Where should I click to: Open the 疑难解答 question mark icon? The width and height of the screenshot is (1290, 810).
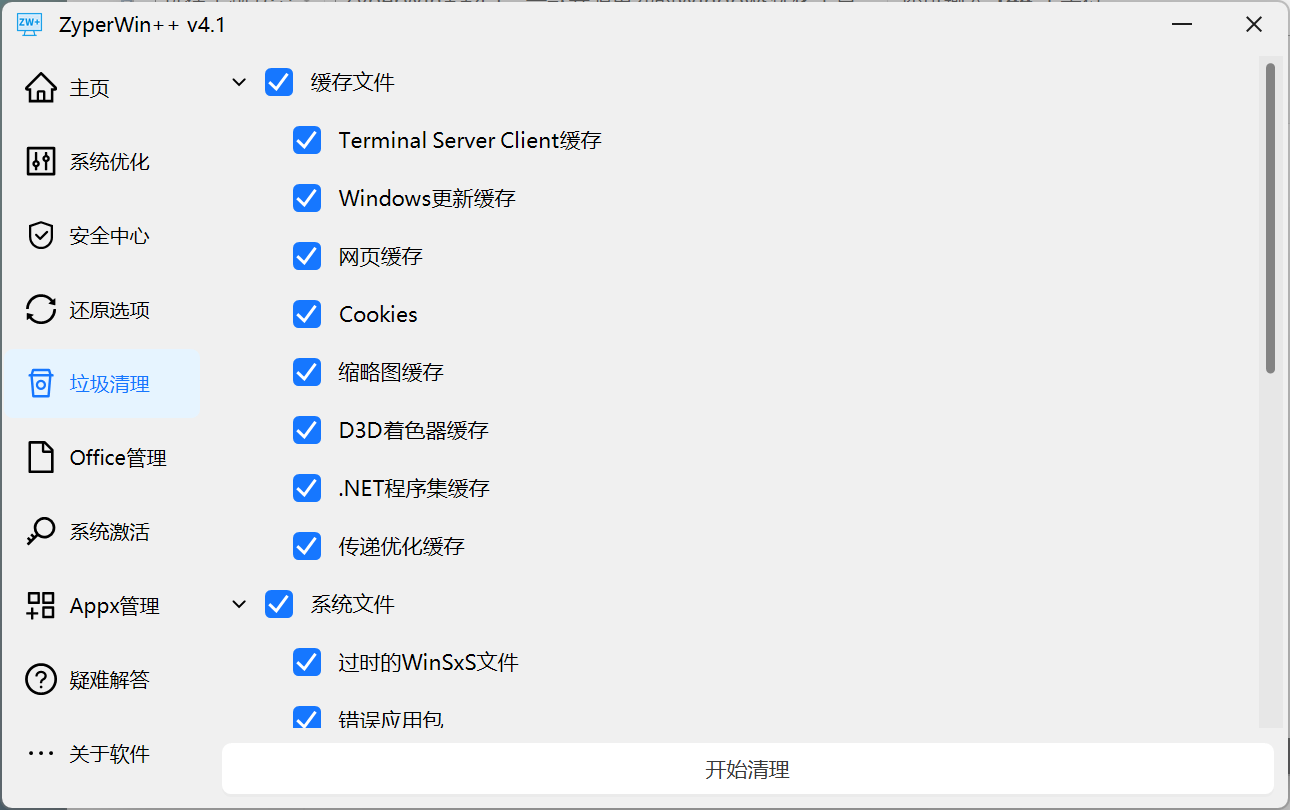(x=41, y=680)
